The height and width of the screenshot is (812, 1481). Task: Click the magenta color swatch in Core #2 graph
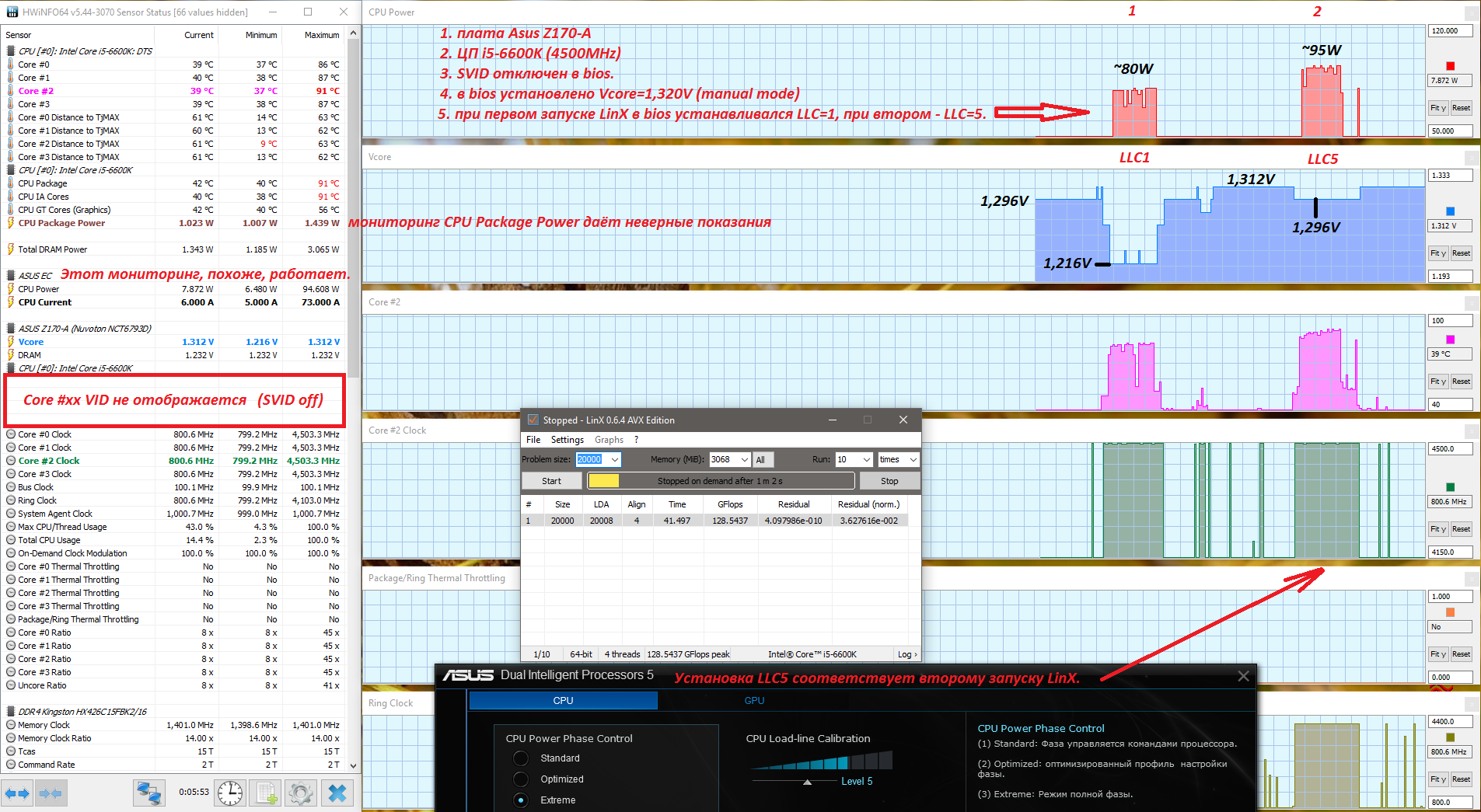1450,340
